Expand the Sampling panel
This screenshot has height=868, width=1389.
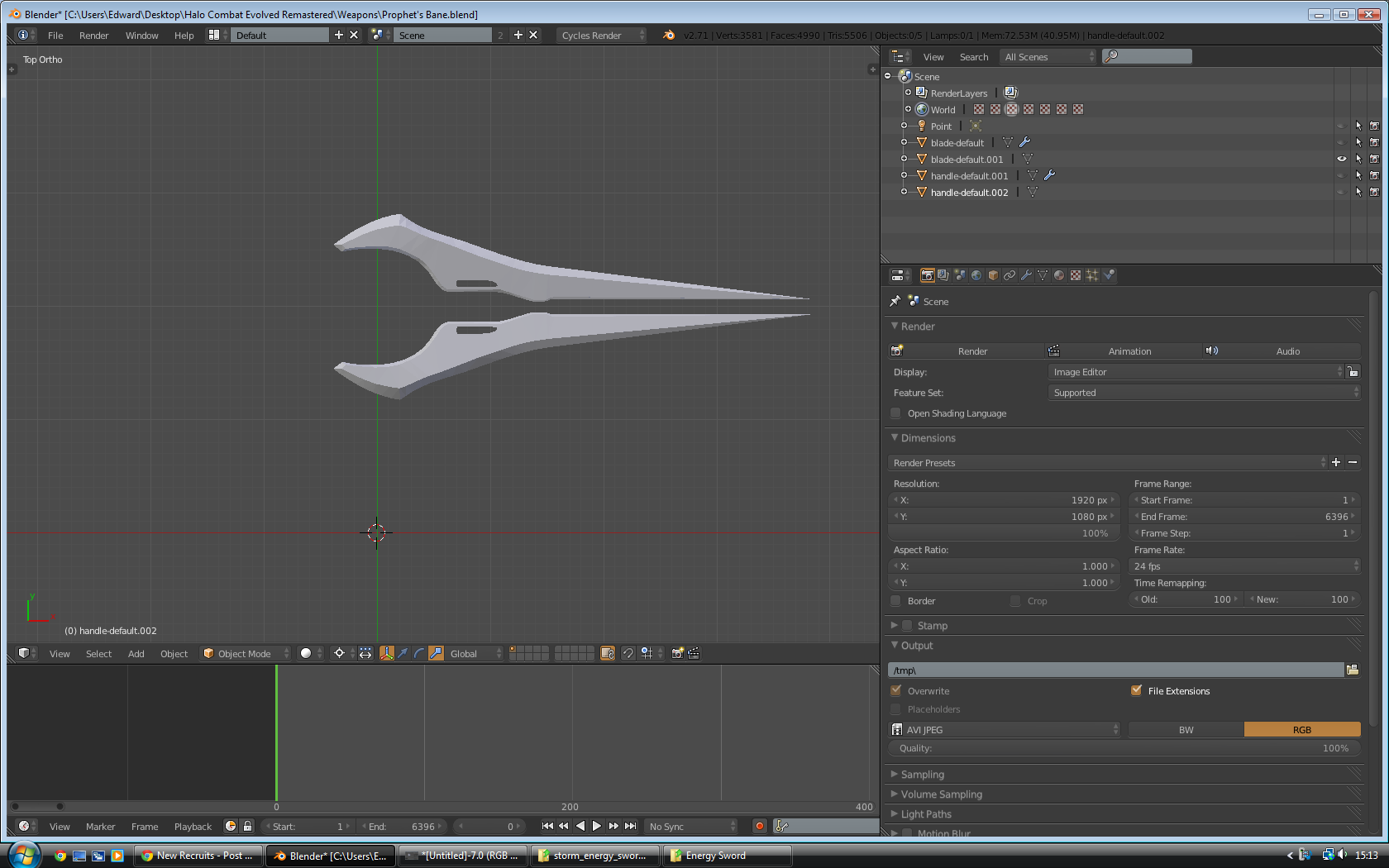pos(922,775)
